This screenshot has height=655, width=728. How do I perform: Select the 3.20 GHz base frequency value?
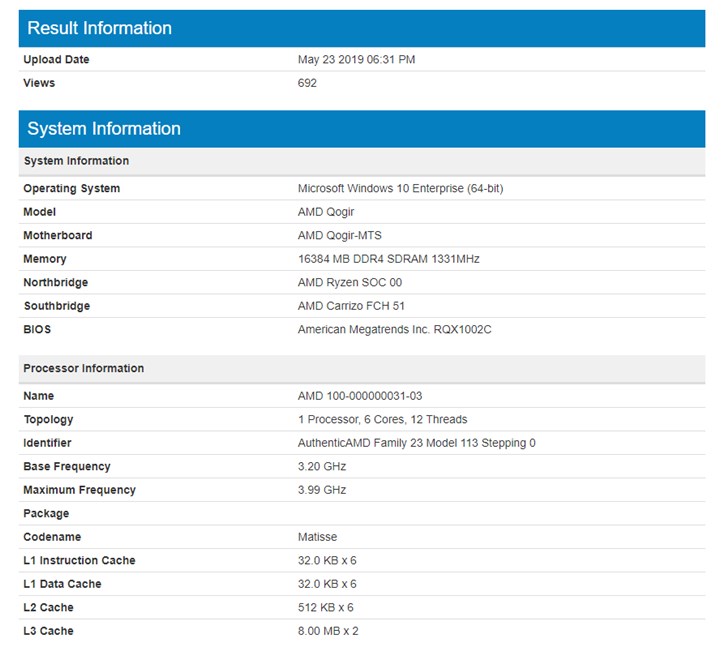tap(322, 467)
